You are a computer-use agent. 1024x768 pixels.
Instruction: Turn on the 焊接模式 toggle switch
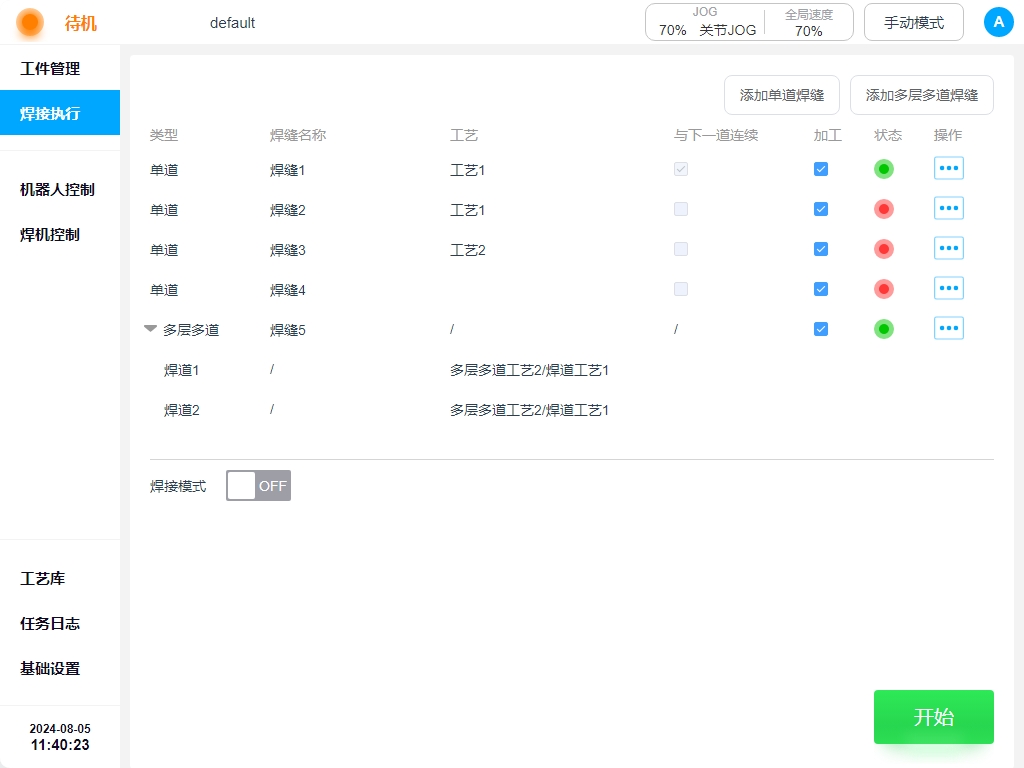click(258, 486)
